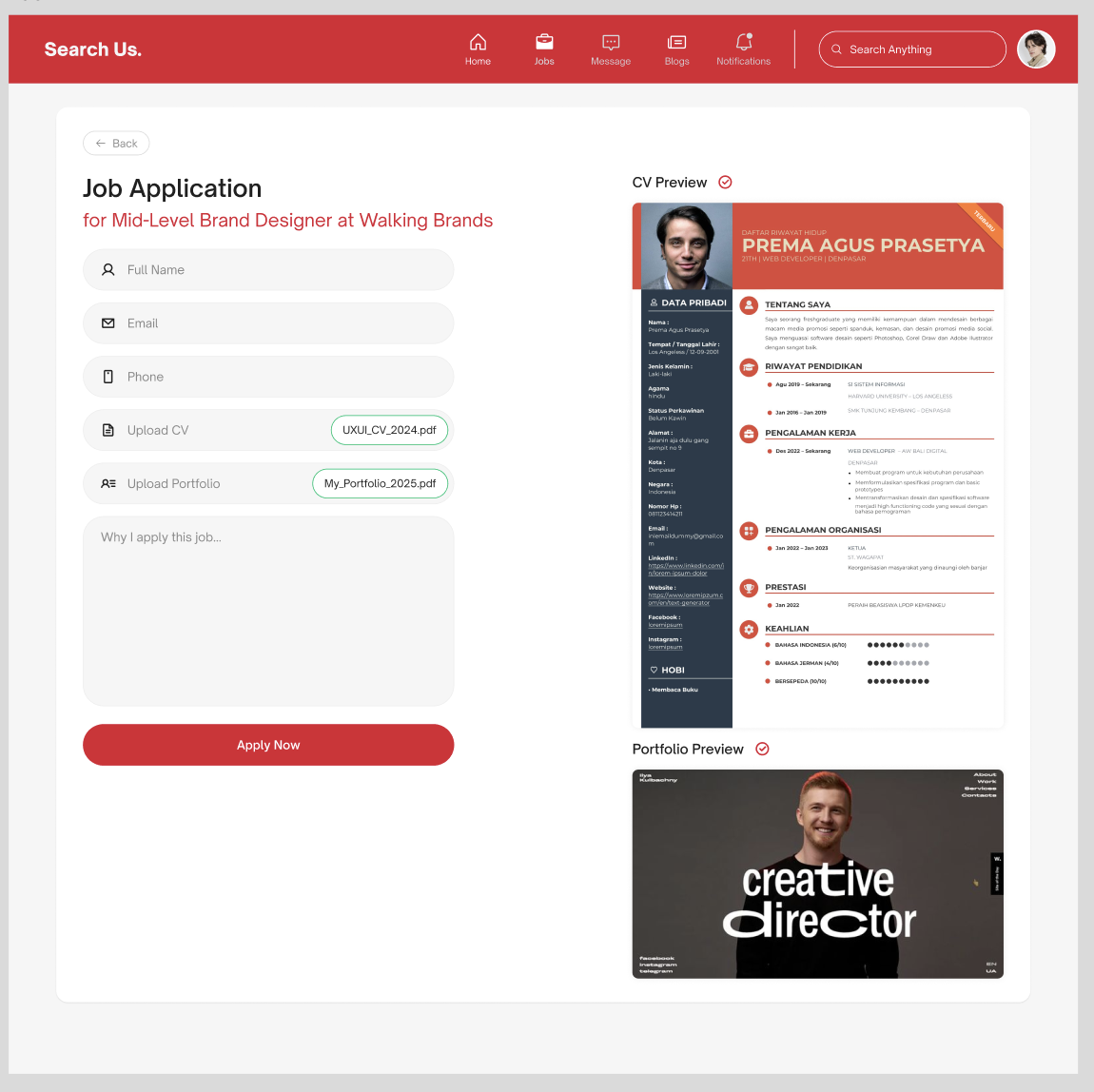
Task: Open Notifications via the bell icon
Action: tap(742, 42)
